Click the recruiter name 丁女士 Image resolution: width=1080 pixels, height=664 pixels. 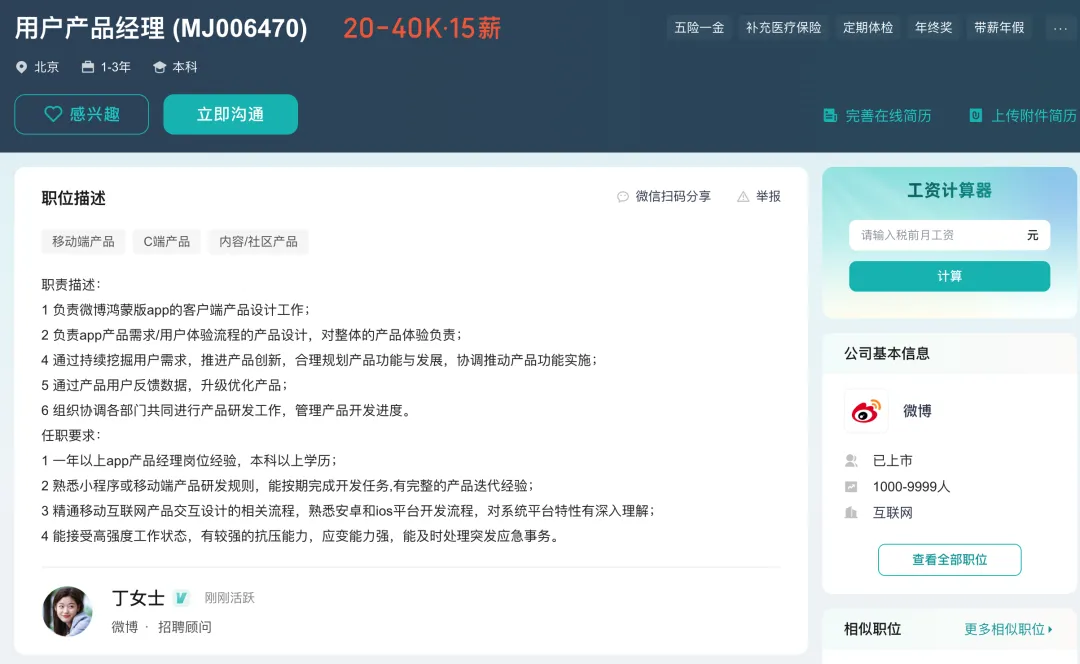click(x=138, y=598)
